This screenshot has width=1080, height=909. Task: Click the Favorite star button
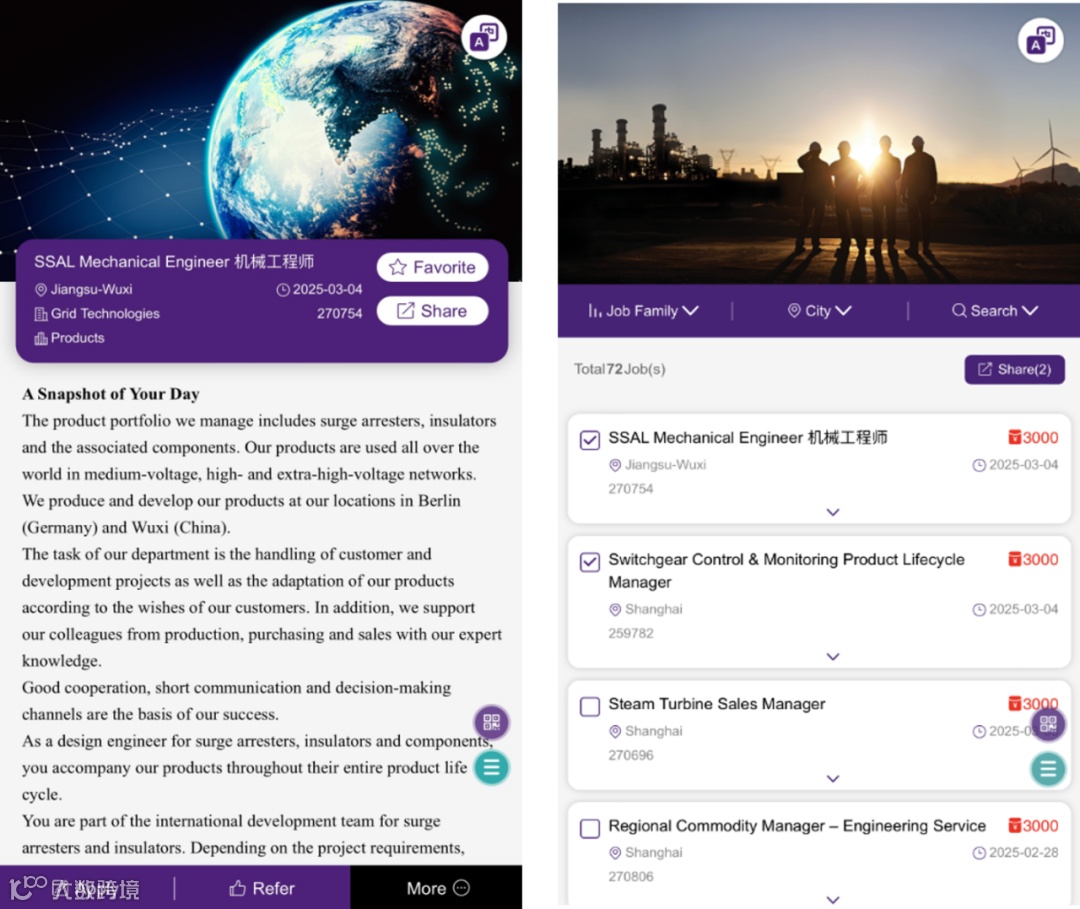click(x=433, y=267)
